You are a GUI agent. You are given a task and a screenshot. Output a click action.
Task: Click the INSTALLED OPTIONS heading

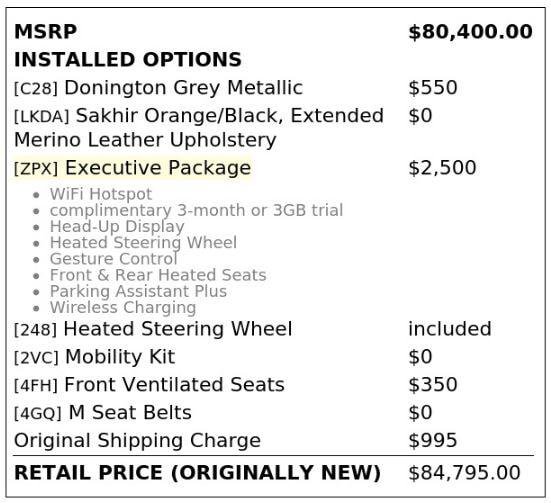(128, 59)
